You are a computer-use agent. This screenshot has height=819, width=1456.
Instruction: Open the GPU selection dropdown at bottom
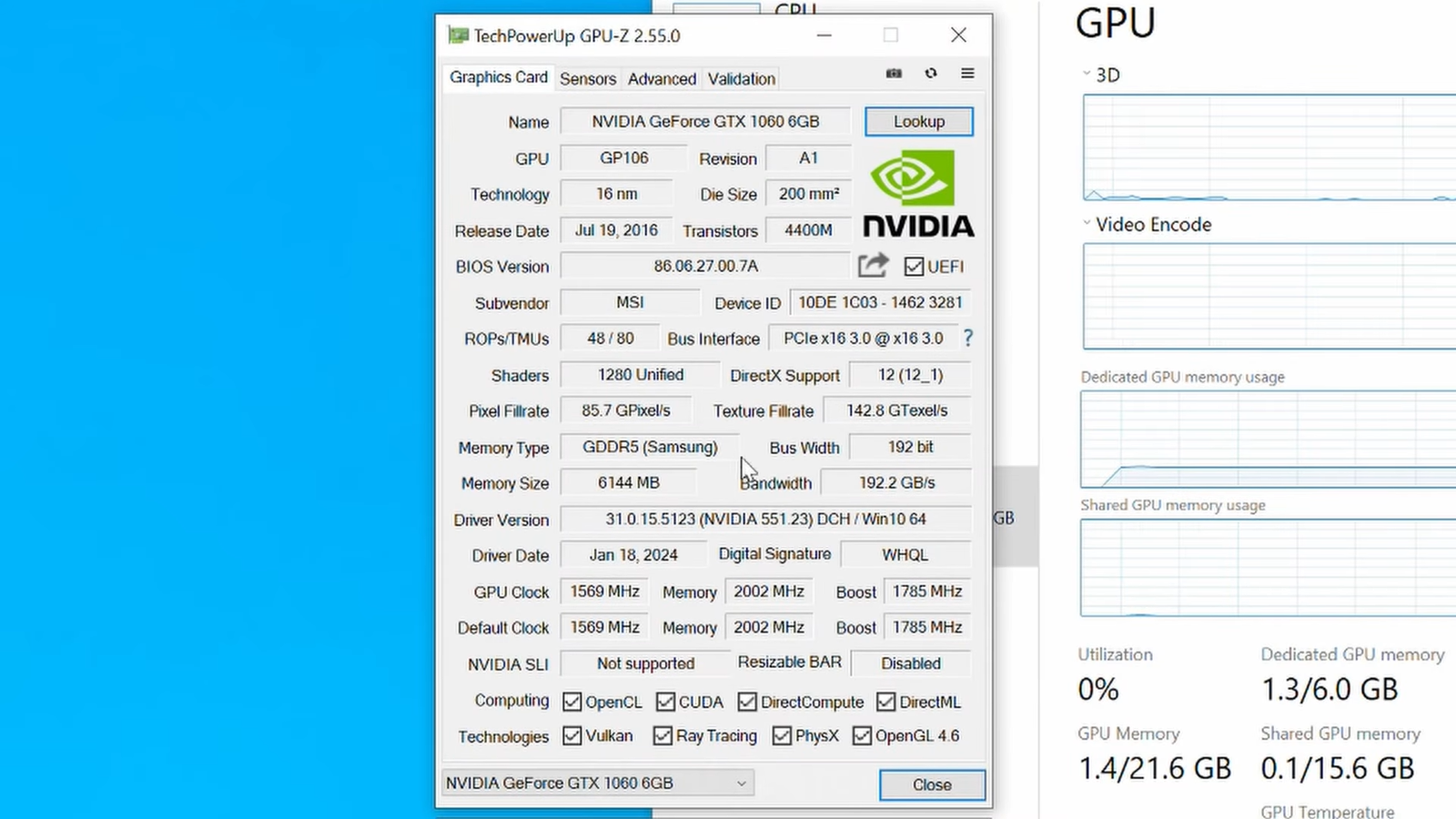(x=598, y=783)
